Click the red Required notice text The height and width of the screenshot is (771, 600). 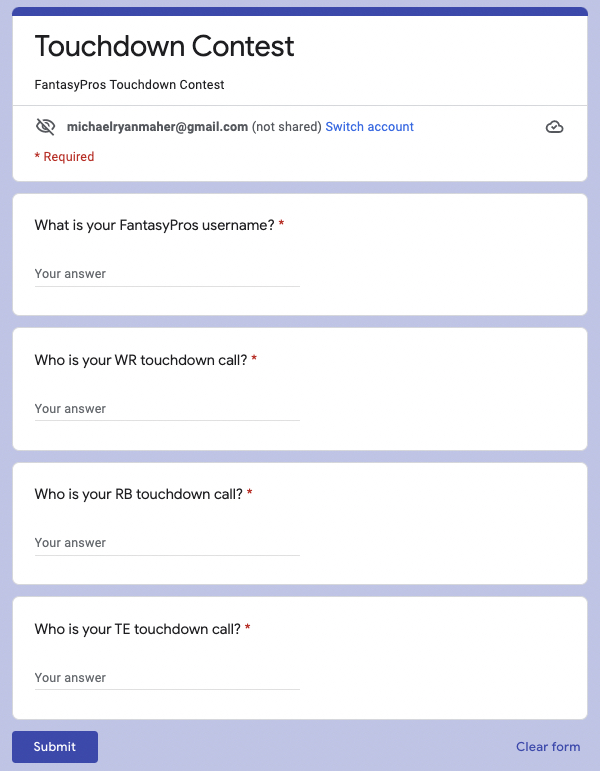point(65,157)
